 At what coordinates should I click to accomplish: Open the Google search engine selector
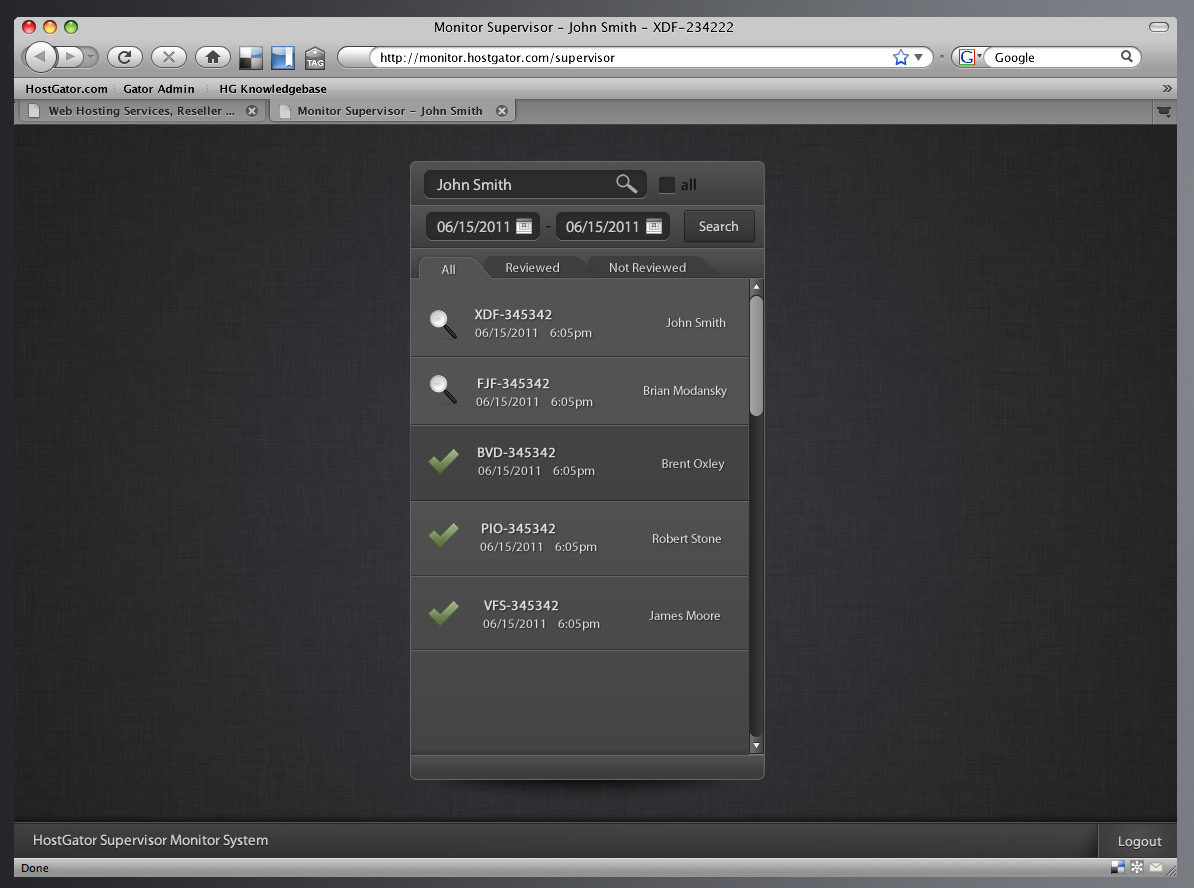(969, 57)
